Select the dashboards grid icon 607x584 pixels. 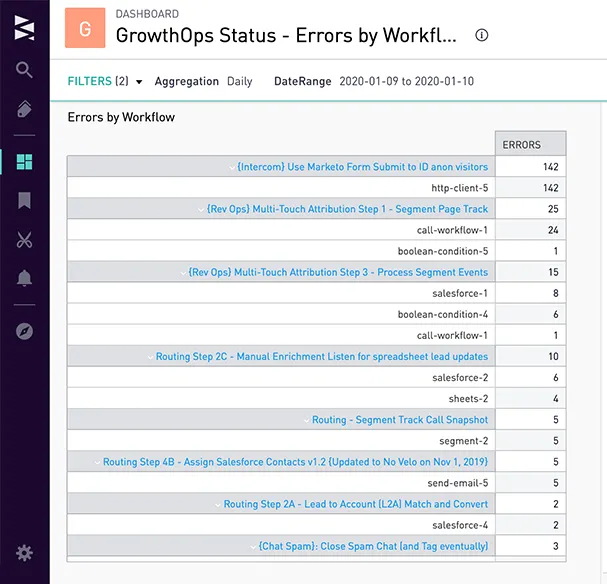(24, 162)
